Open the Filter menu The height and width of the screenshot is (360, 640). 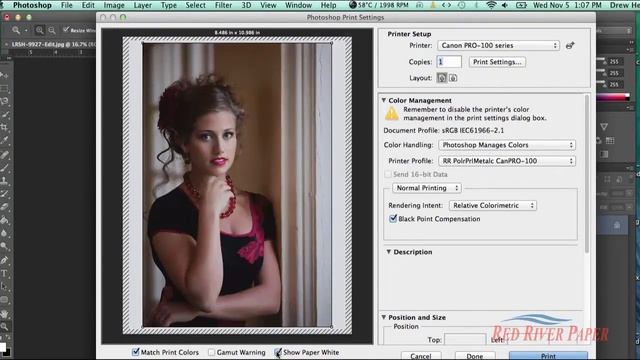point(223,5)
